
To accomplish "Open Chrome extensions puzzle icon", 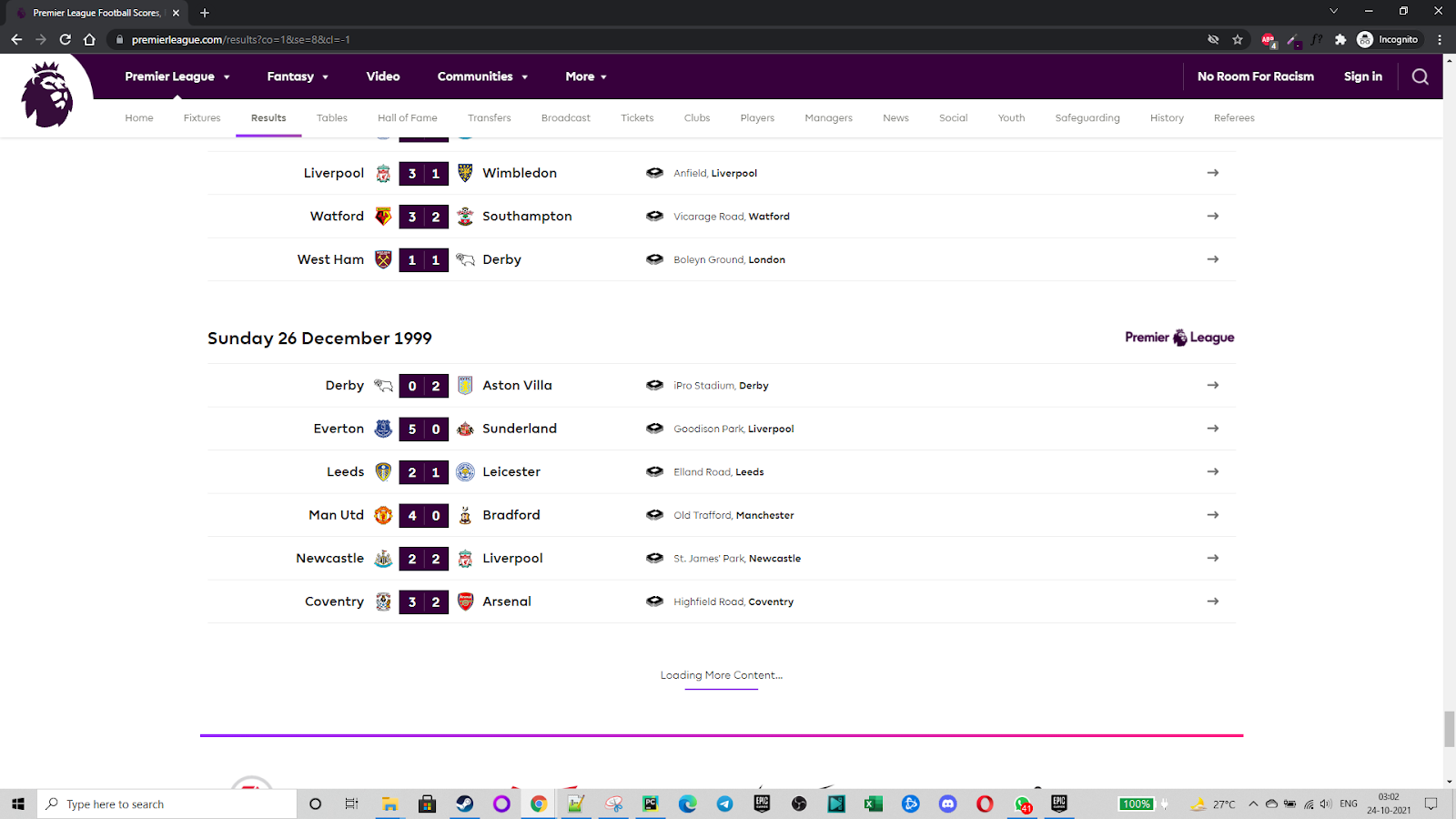I will tap(1340, 39).
